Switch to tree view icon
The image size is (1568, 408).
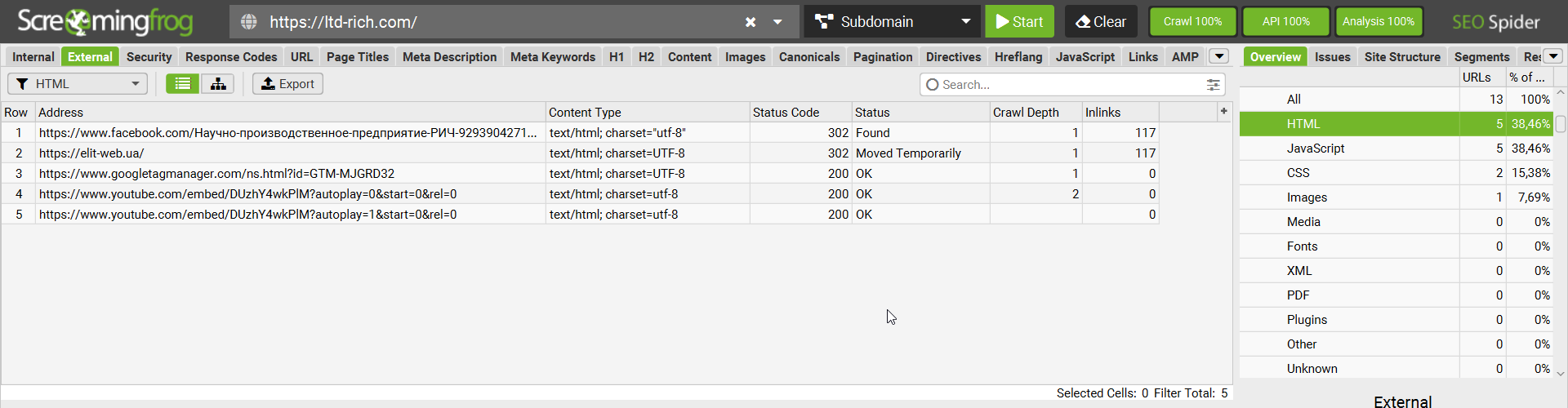coord(218,83)
